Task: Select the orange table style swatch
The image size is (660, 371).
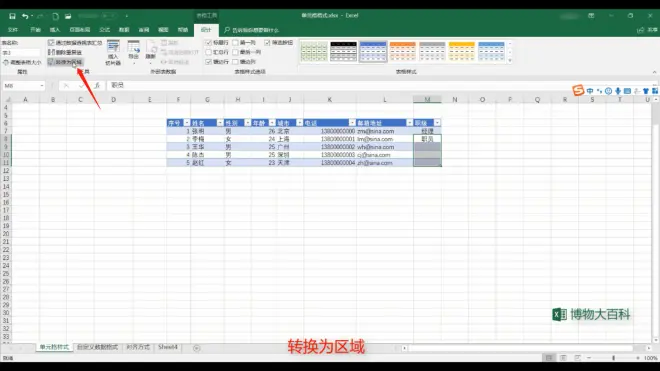Action: [x=402, y=51]
